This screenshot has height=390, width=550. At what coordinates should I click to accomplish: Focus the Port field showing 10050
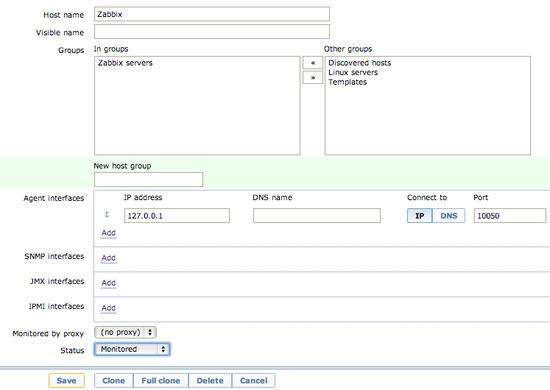coord(510,216)
